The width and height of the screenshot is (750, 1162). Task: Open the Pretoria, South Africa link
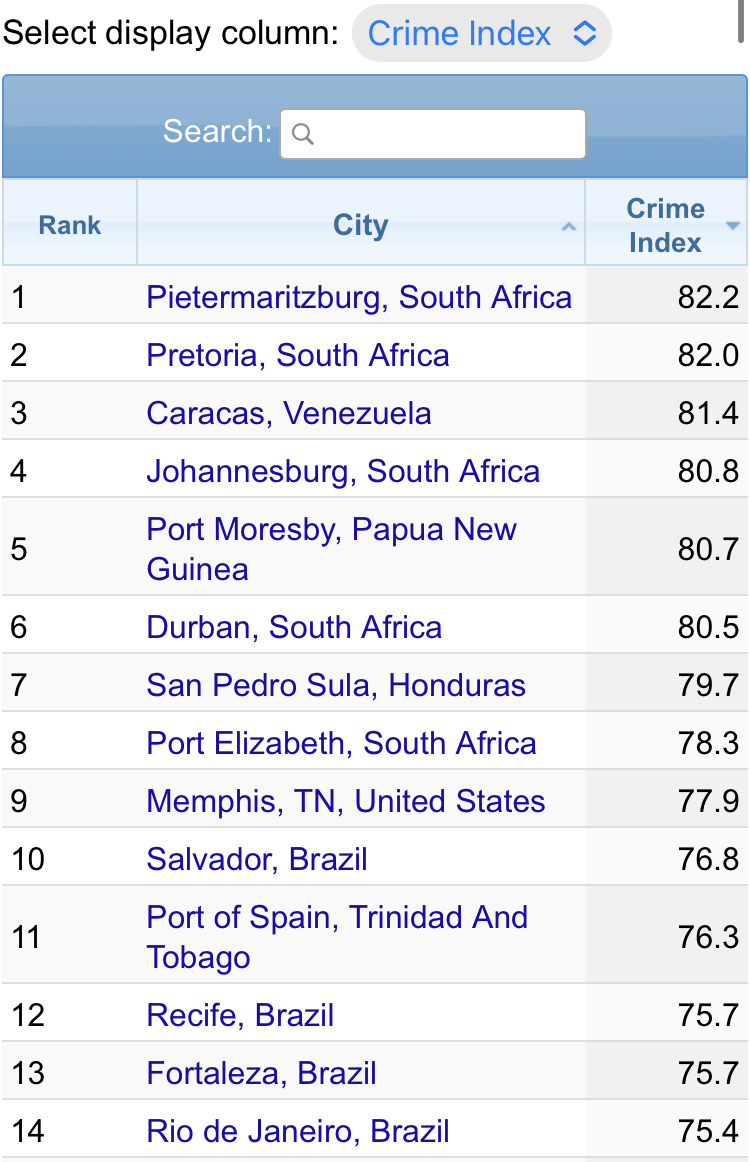(298, 355)
